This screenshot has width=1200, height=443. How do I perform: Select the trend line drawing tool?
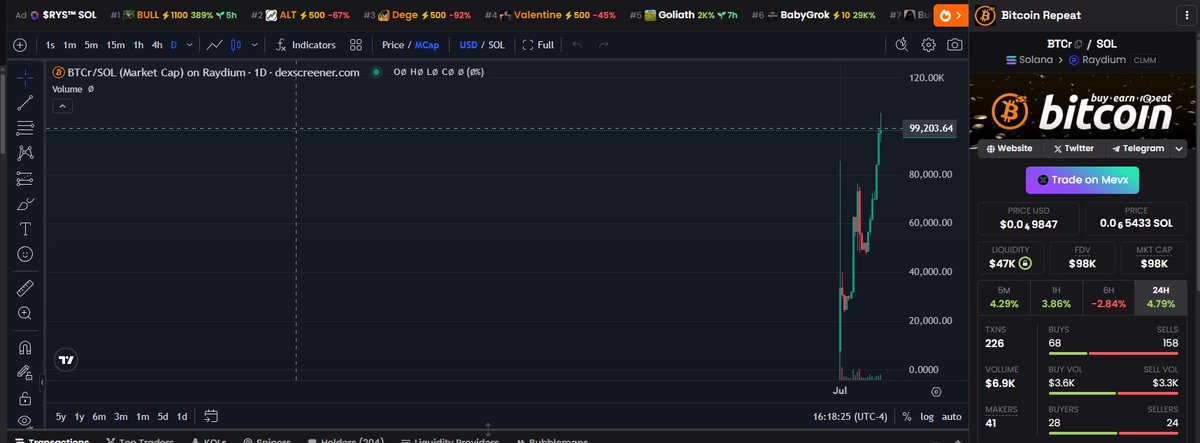pos(25,102)
